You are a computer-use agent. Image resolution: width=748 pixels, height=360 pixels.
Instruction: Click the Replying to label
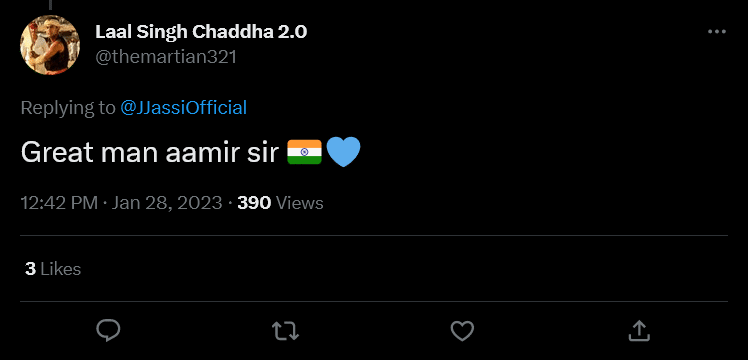point(68,108)
